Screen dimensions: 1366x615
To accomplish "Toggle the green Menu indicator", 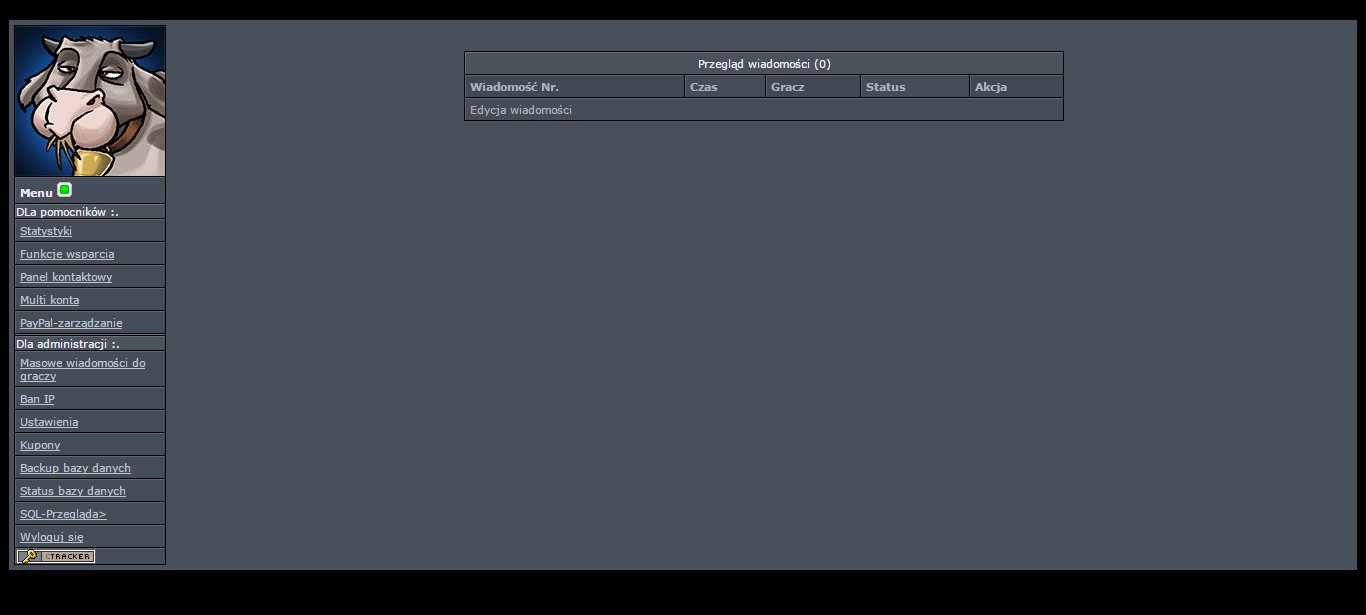I will pos(64,190).
